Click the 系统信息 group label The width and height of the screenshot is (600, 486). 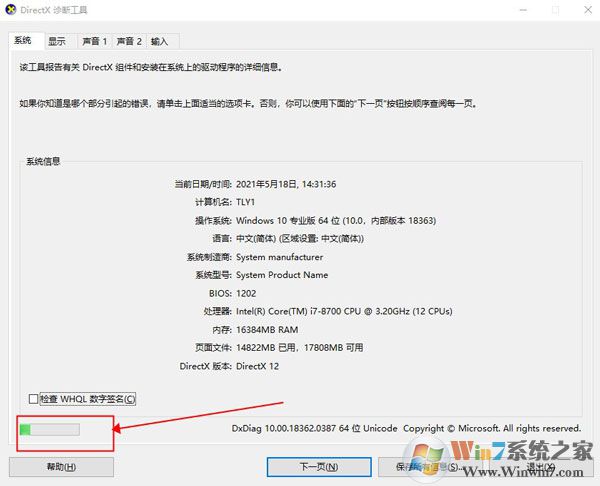[43, 161]
